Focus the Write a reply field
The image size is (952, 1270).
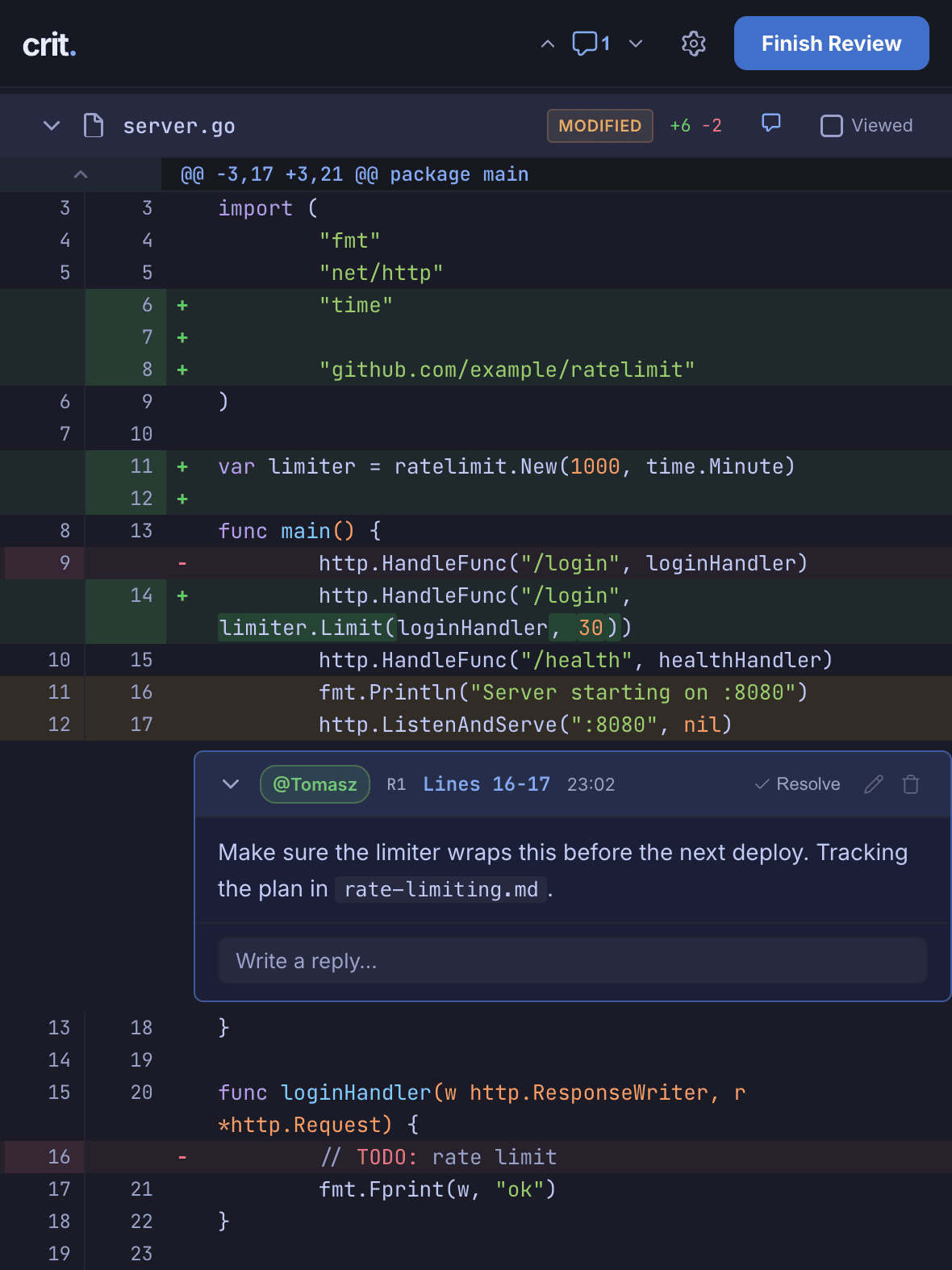coord(573,961)
